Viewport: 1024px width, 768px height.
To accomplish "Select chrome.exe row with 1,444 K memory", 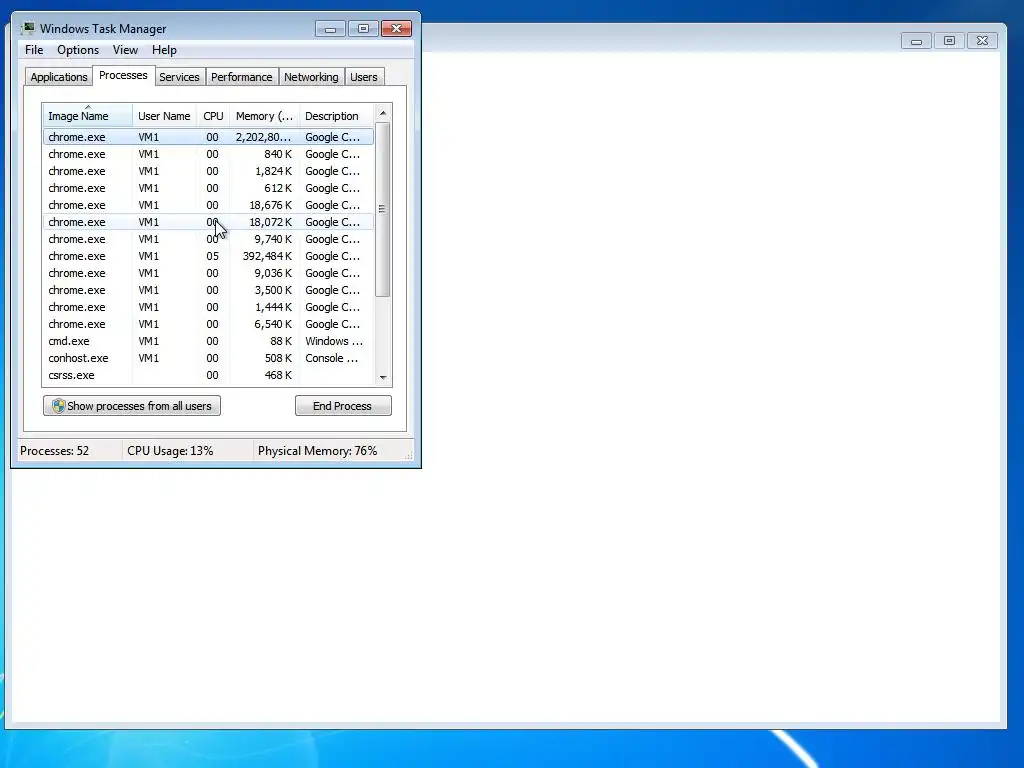I will coord(208,307).
